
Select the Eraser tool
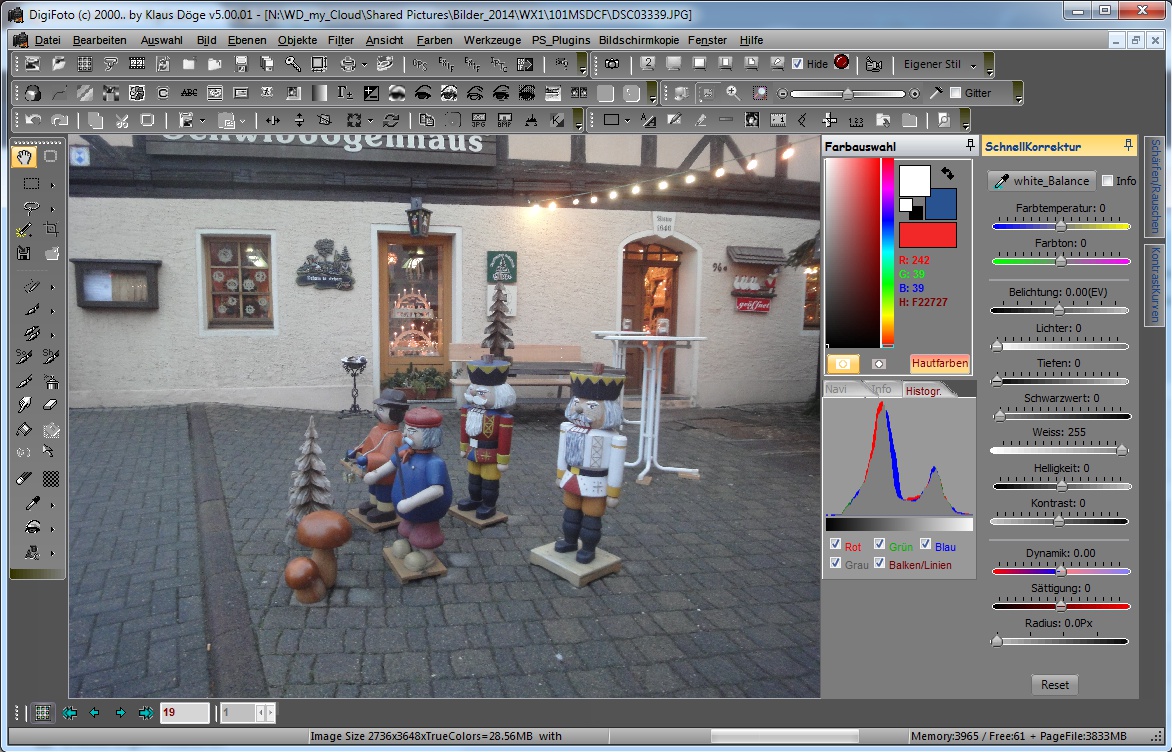pyautogui.click(x=50, y=404)
